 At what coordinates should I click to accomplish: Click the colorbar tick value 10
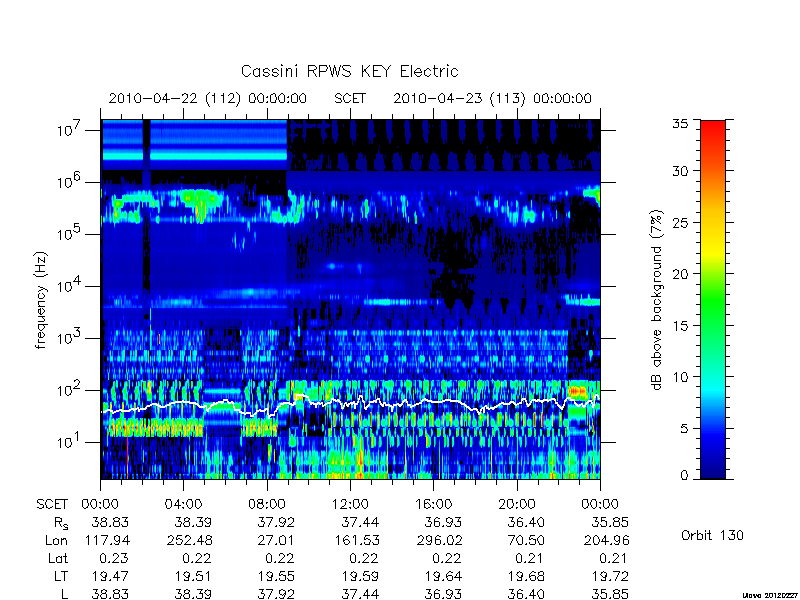pyautogui.click(x=680, y=377)
